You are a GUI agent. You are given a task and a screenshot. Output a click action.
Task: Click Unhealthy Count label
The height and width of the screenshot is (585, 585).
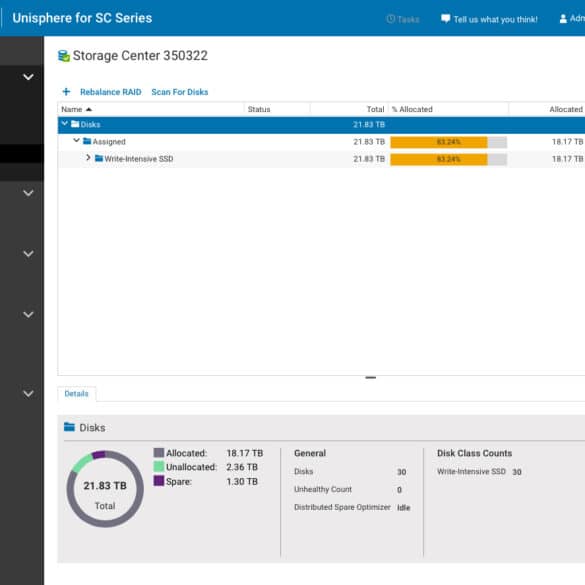[x=323, y=489]
